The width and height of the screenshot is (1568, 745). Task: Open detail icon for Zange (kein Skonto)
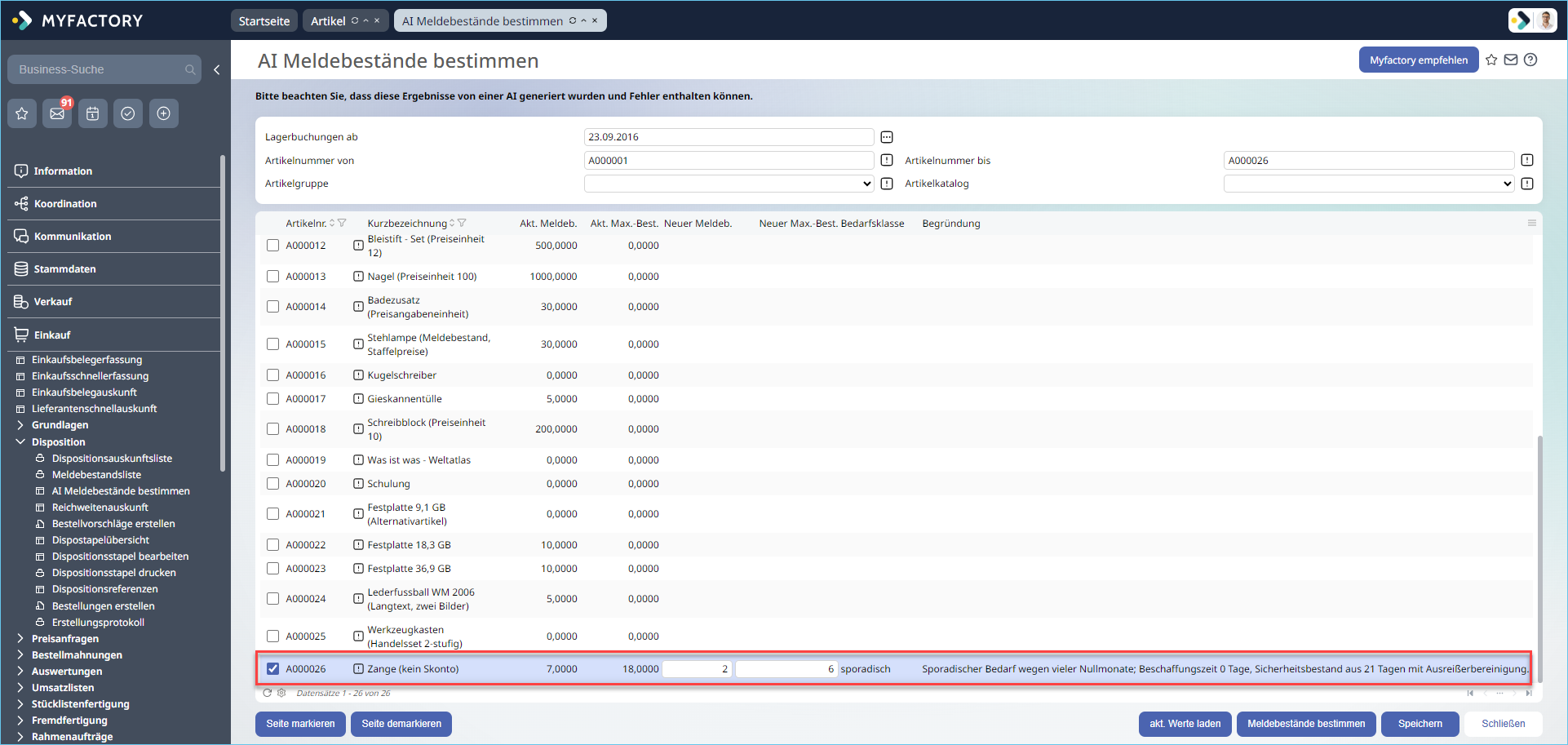pos(358,669)
